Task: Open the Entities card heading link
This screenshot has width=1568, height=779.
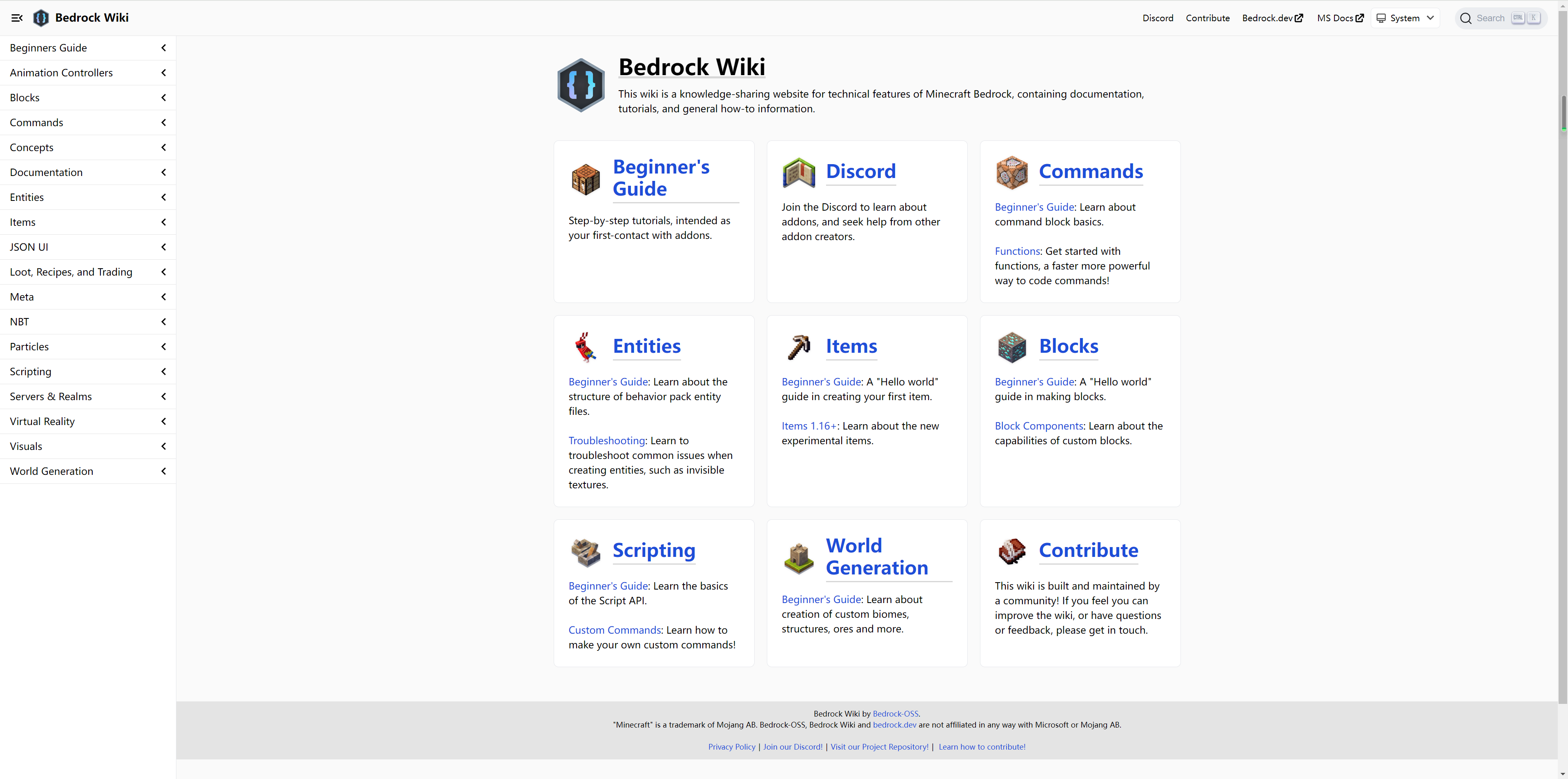Action: pos(646,346)
